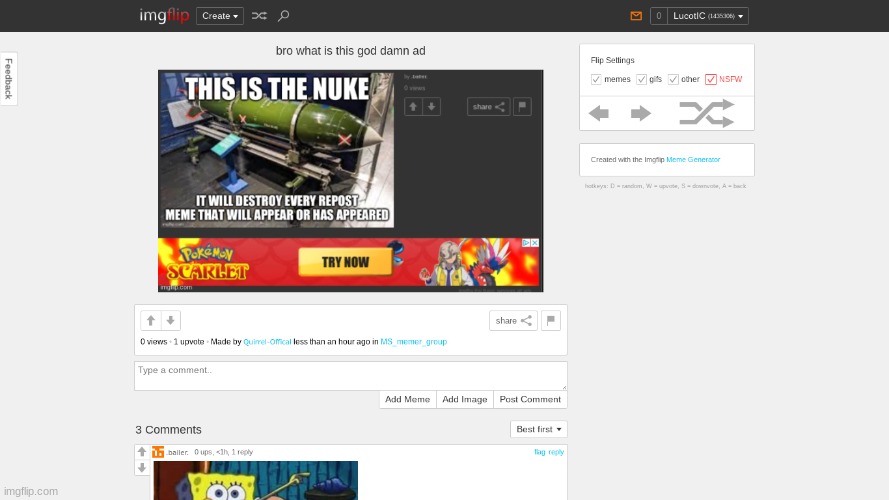
Task: Open the MS_memer_group stream link
Action: click(x=413, y=342)
